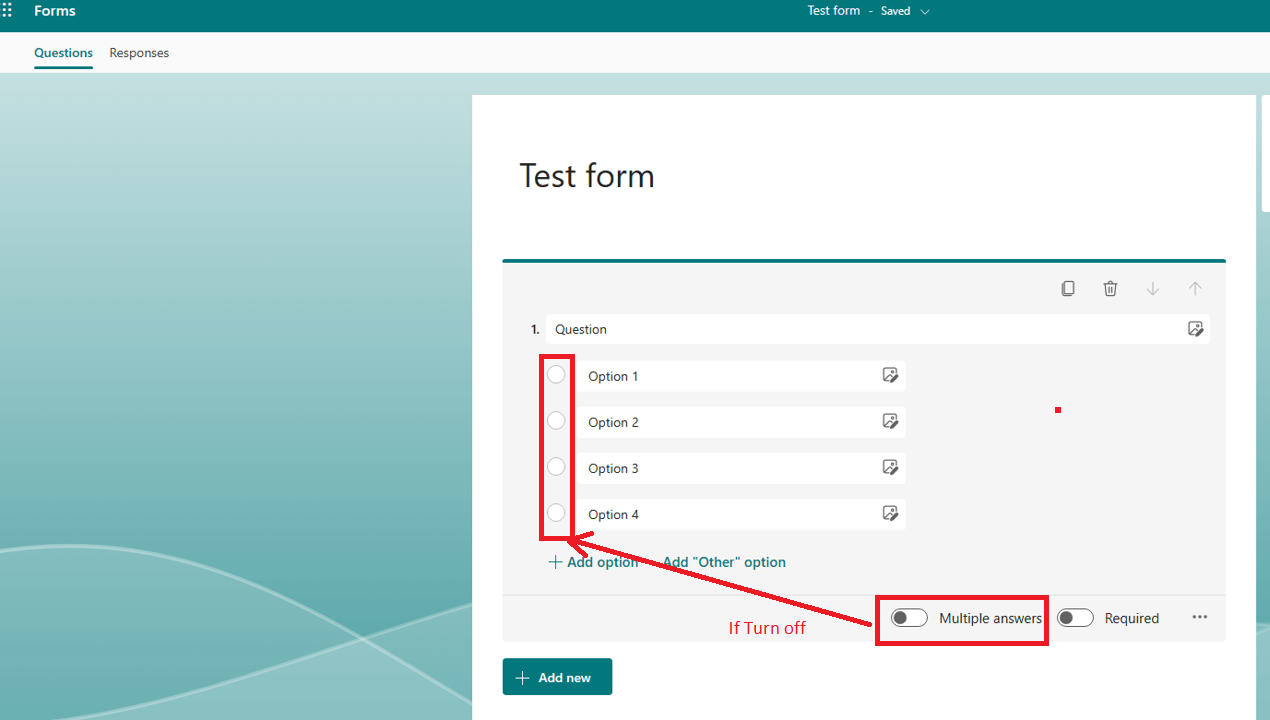1270x720 pixels.
Task: Open the Microsoft 365 app launcher waffle icon
Action: click(x=8, y=10)
